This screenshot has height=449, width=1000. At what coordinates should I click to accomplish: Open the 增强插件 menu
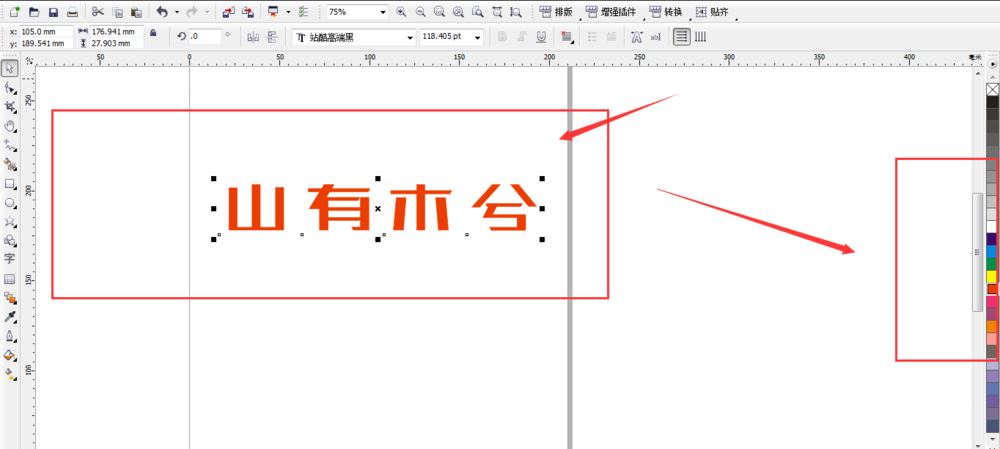click(610, 11)
